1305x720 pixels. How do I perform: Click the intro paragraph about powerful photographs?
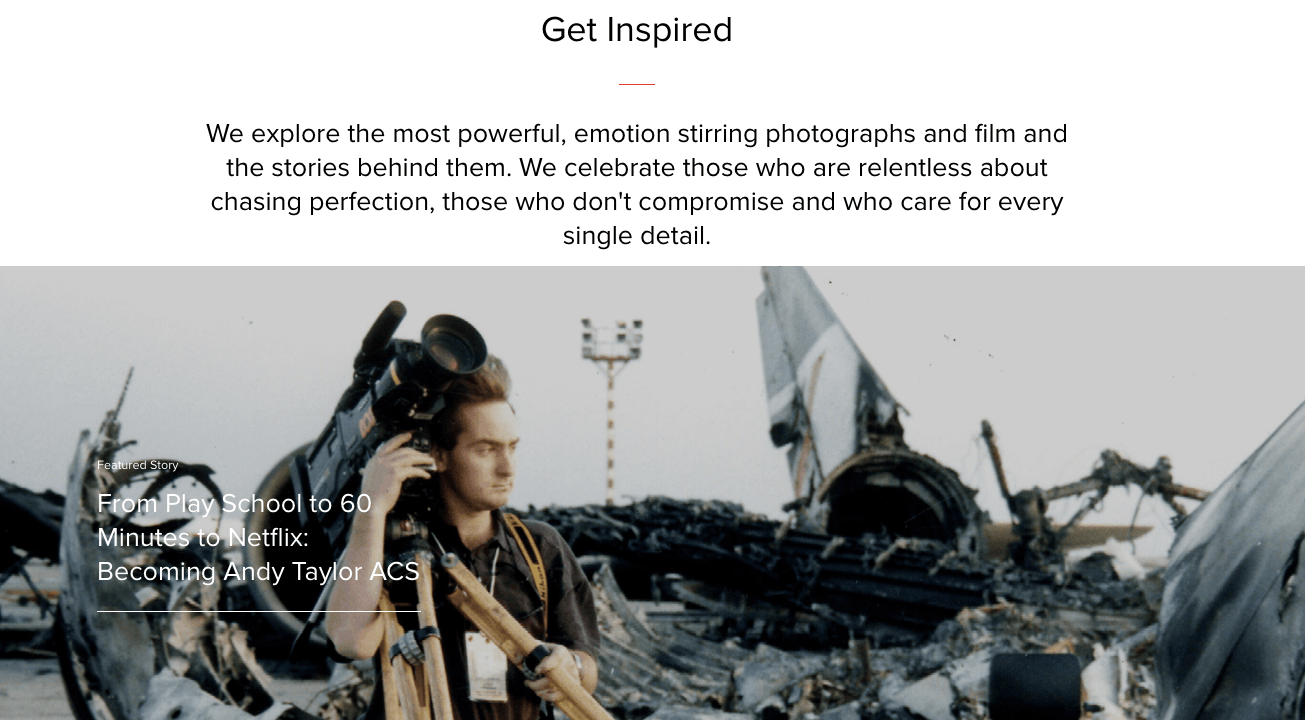click(x=637, y=184)
